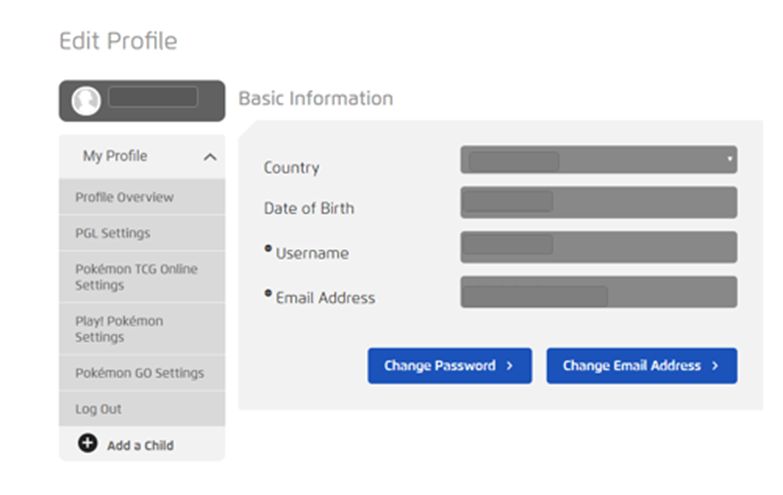Click the Add a Child link
This screenshot has height=495, width=783.
[140, 446]
